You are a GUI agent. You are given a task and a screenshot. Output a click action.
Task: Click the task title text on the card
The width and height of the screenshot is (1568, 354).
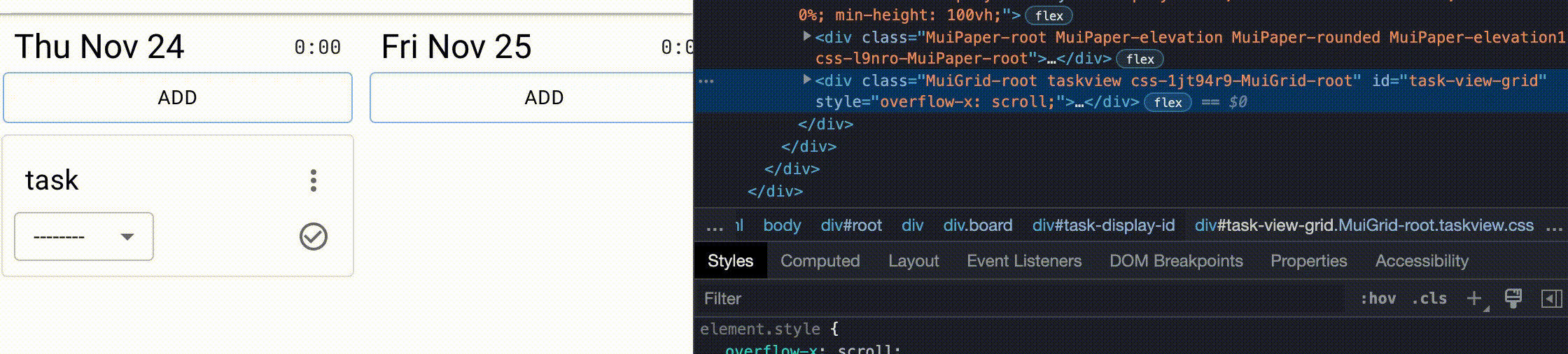52,180
